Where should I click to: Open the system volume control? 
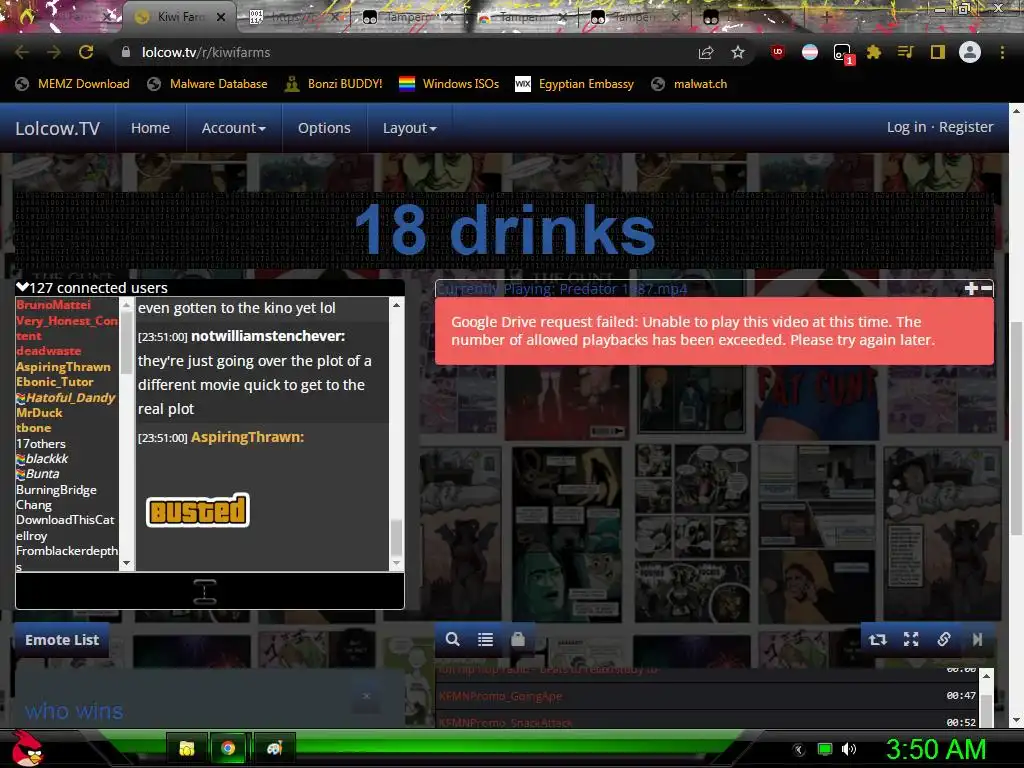(x=849, y=749)
